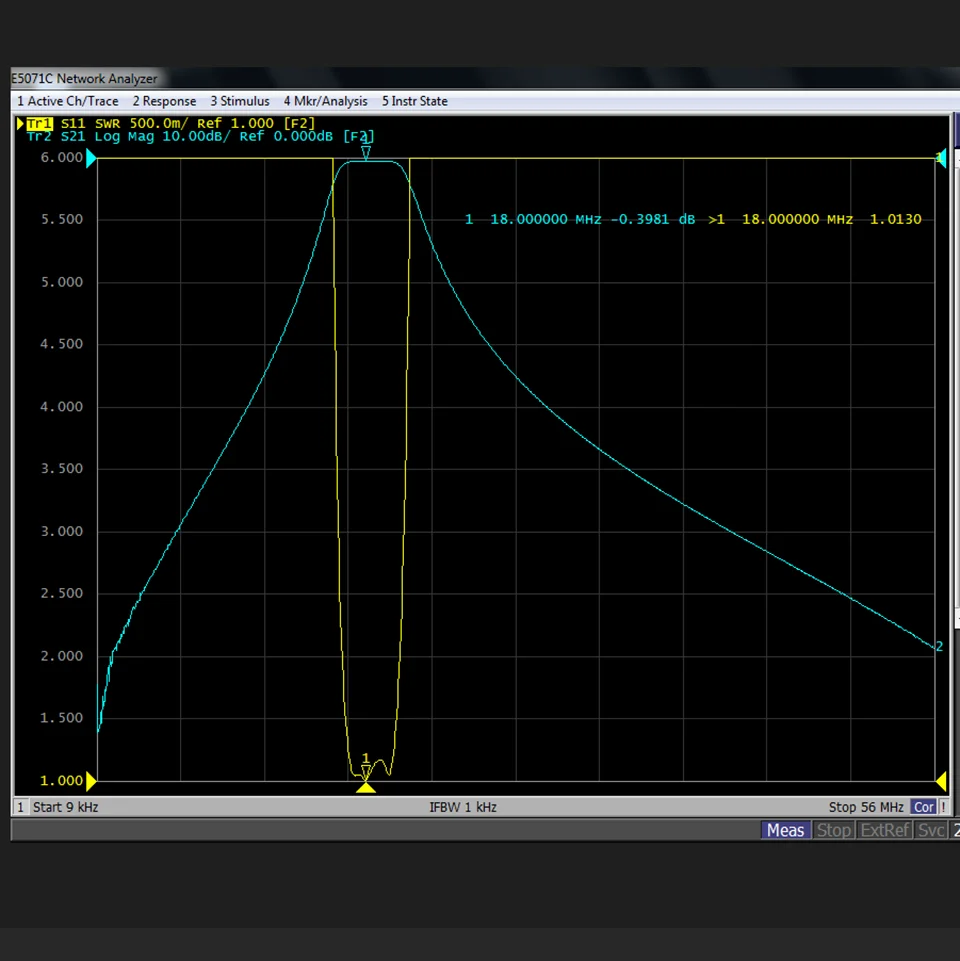
Task: Select marker 1 on the cyan S21 trace
Action: 366,152
